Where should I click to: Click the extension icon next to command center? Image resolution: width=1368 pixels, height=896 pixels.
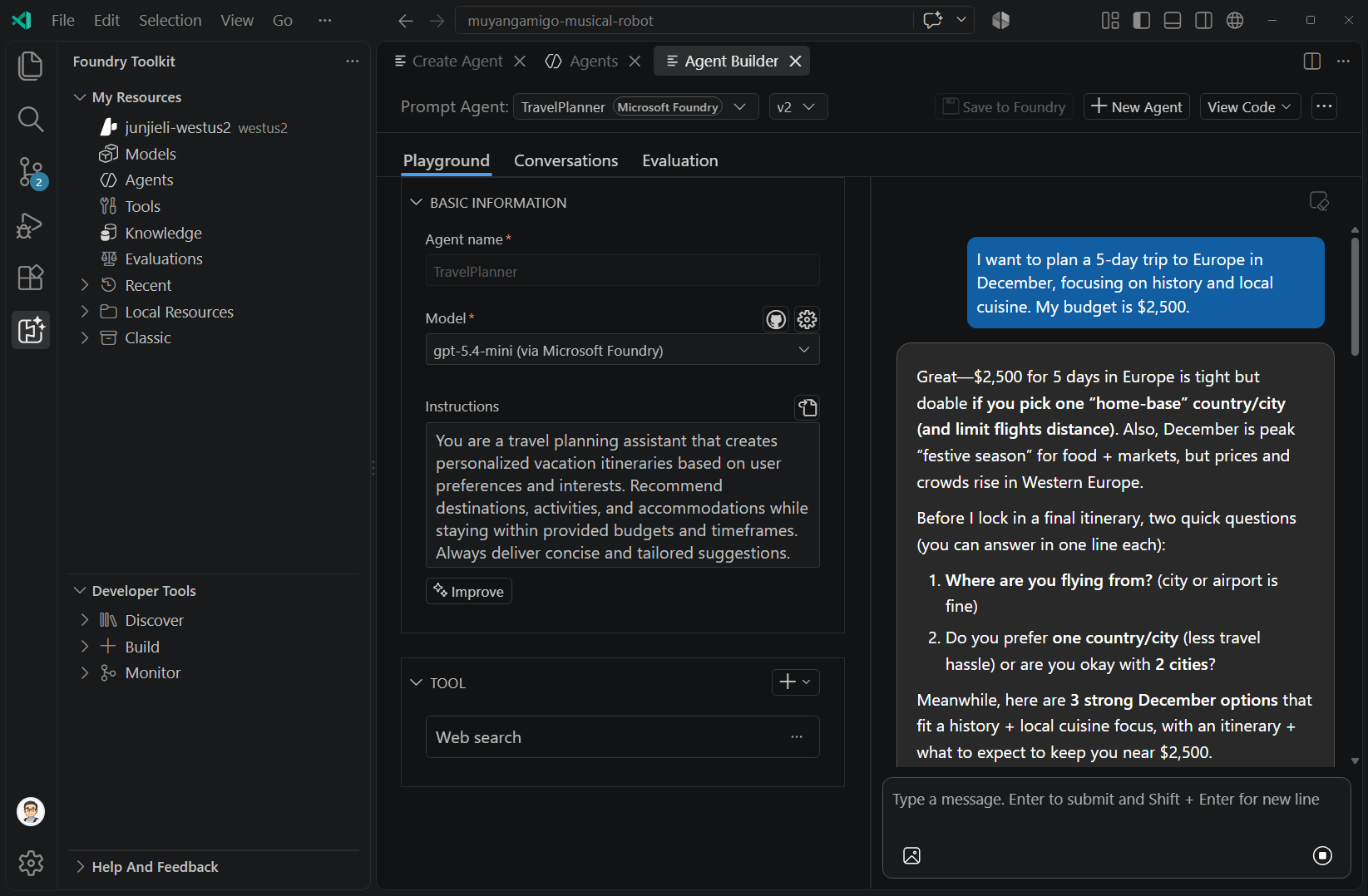[1000, 21]
